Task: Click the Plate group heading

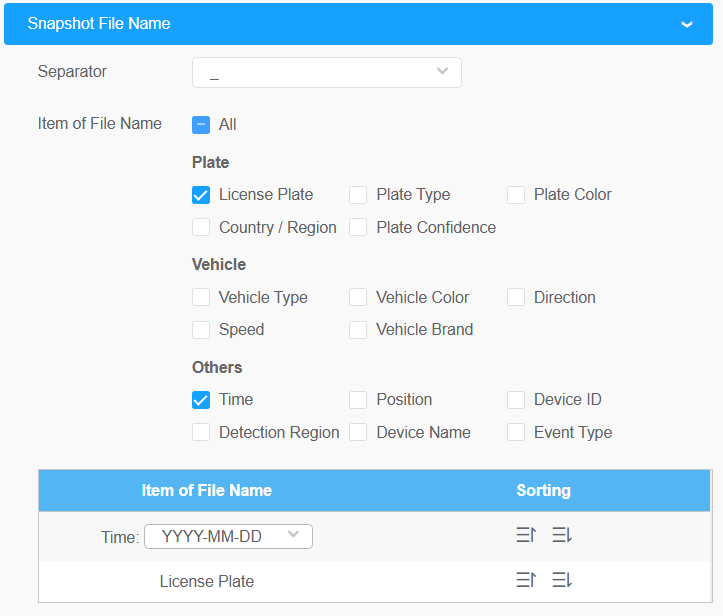Action: tap(210, 162)
